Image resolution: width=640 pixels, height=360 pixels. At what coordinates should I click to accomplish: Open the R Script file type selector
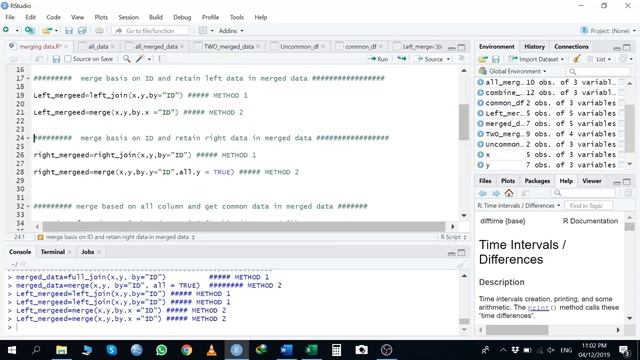(x=453, y=237)
